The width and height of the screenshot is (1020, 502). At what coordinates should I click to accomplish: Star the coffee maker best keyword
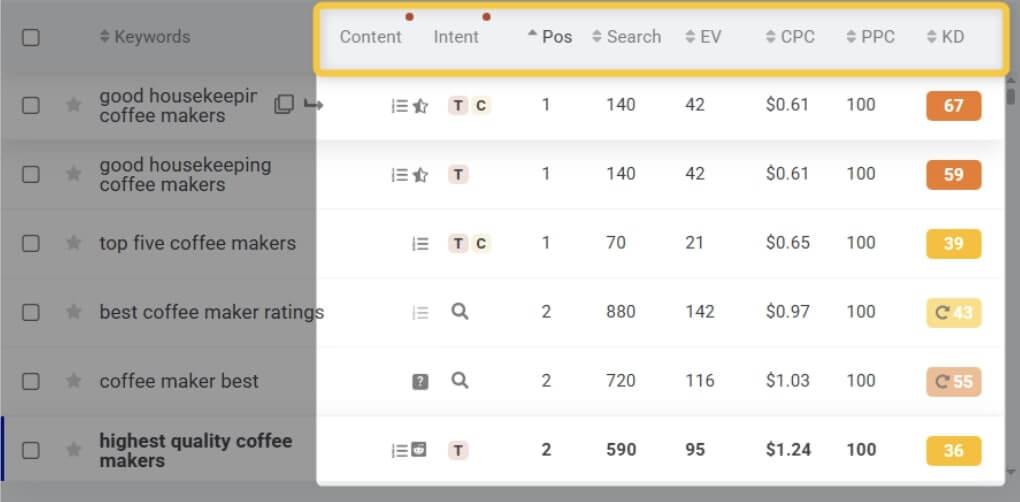tap(74, 380)
